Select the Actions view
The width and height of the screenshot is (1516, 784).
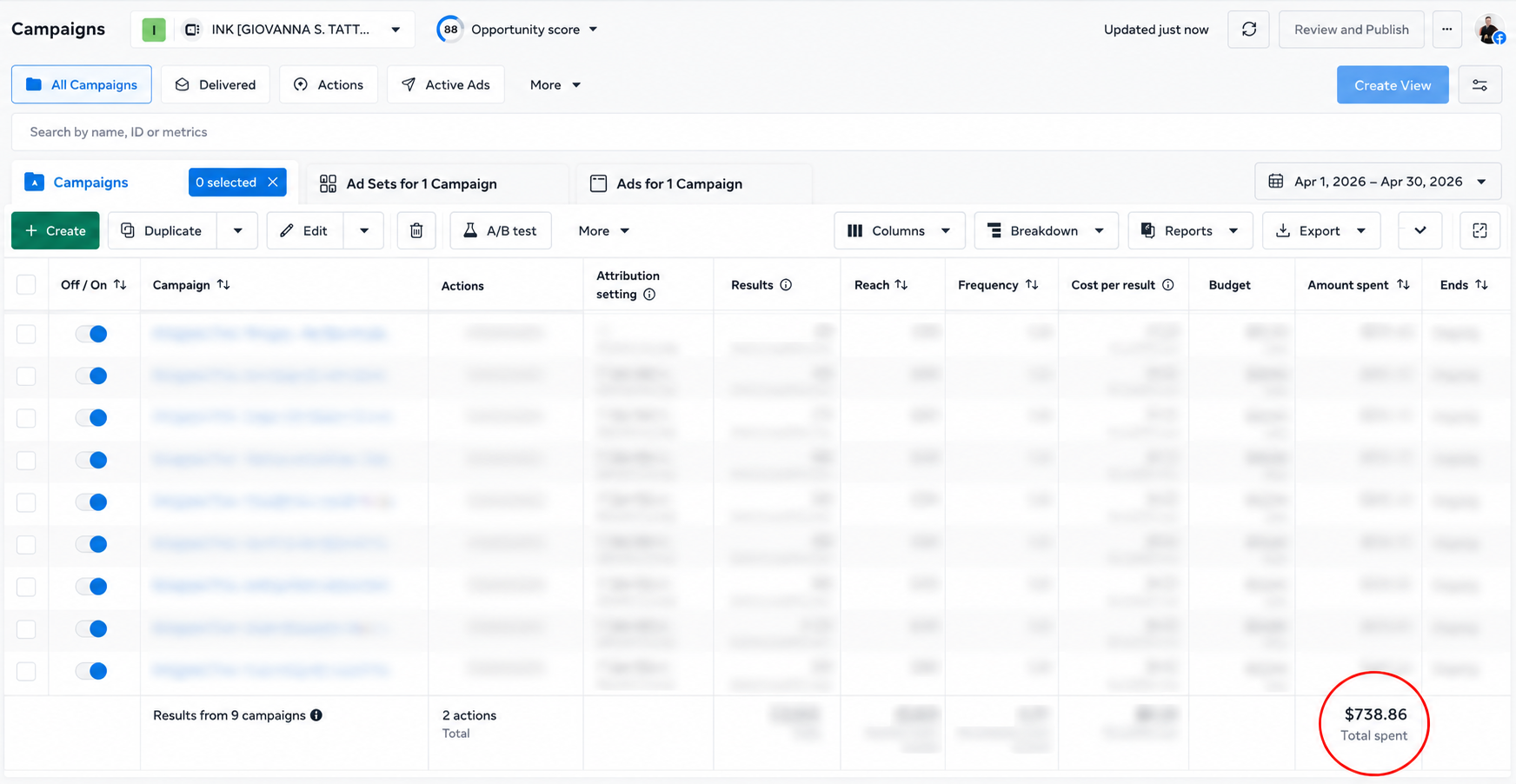point(329,85)
